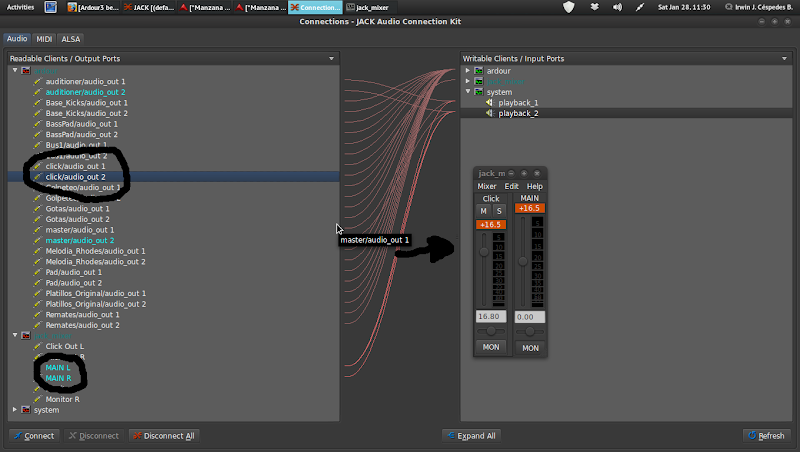Collapse the system client in Input Ports
Viewport: 800px width, 452px height.
coord(467,92)
